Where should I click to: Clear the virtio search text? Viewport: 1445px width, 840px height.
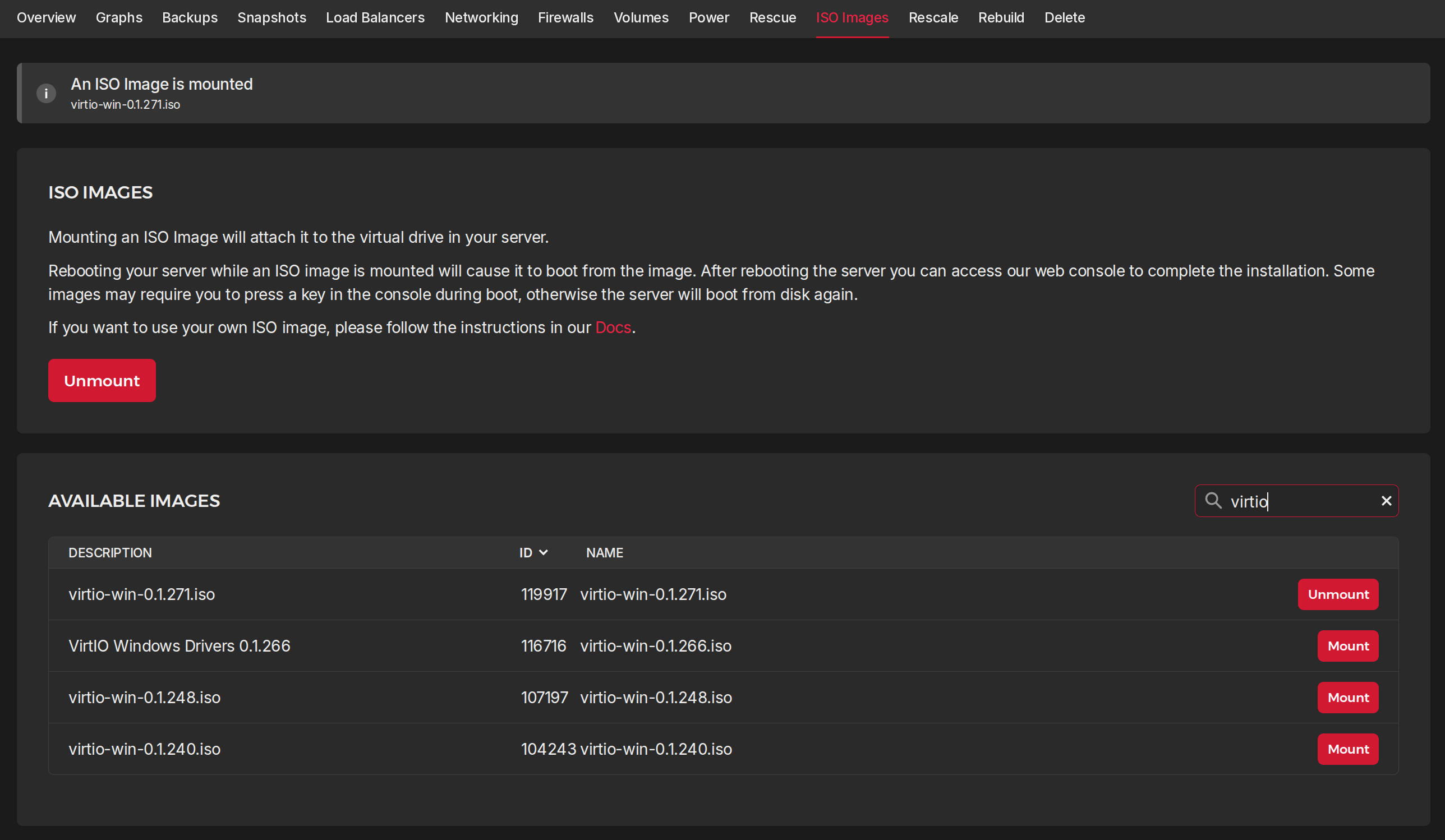coord(1386,501)
